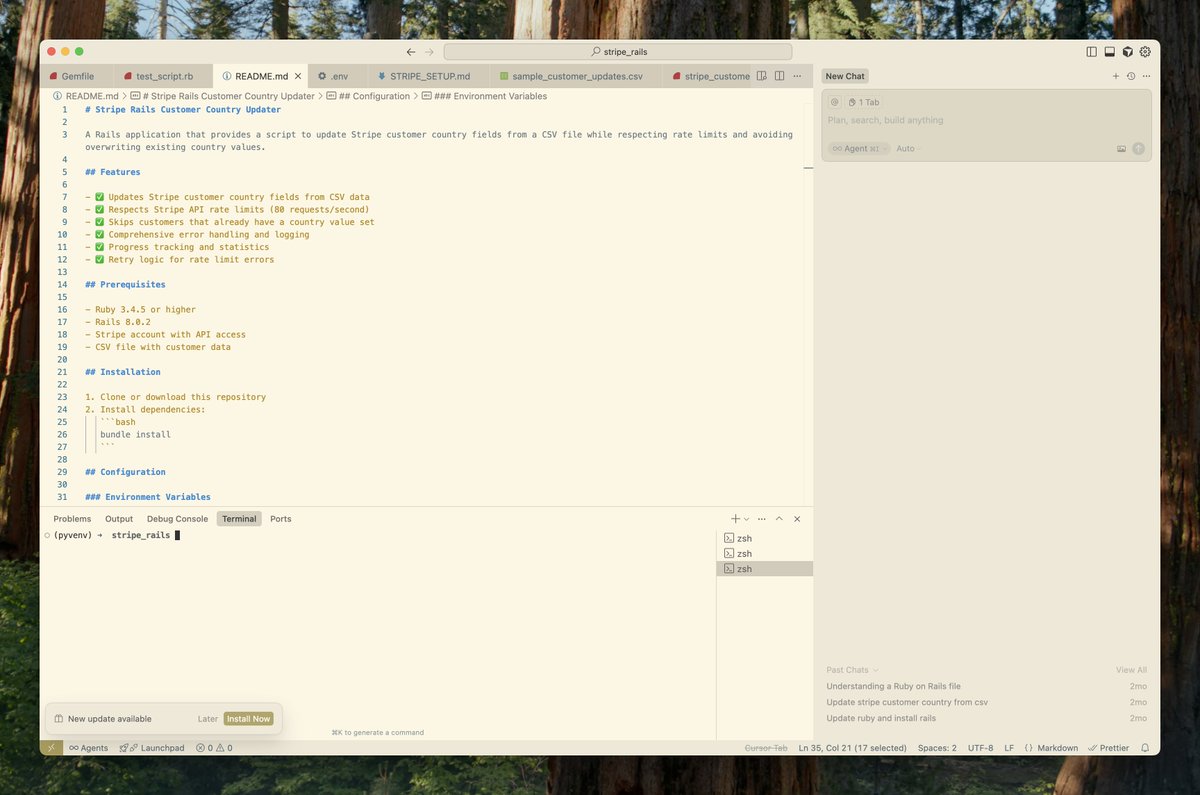Open the Output panel tab
This screenshot has height=795, width=1200.
pos(119,519)
